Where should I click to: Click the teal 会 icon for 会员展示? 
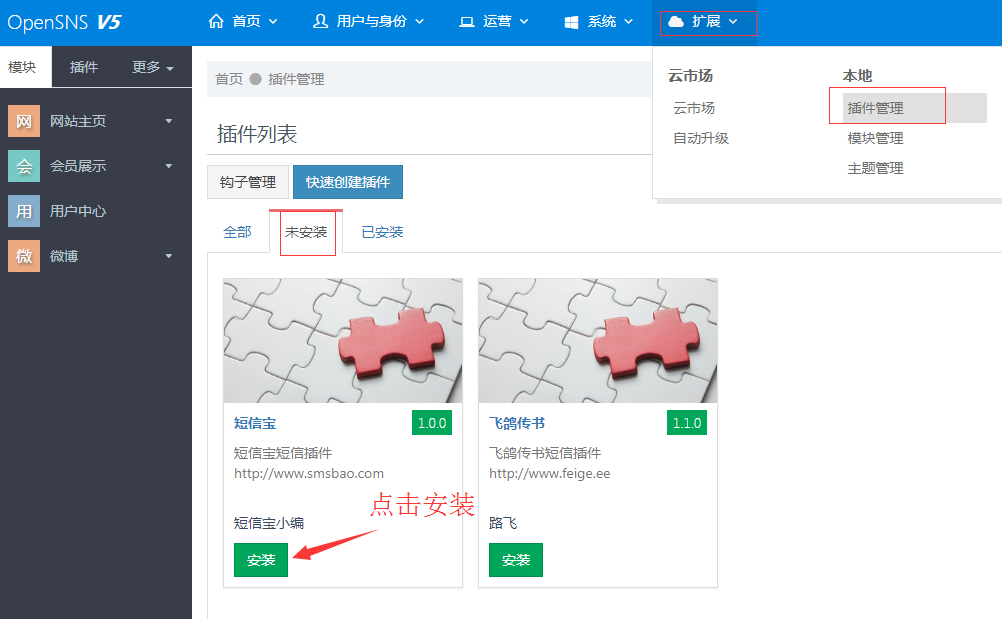click(x=24, y=166)
